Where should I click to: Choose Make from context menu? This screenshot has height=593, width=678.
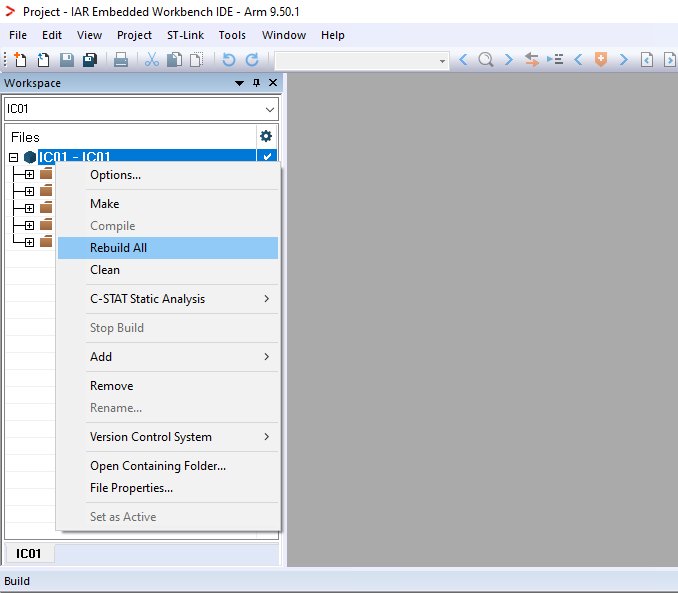pos(168,204)
